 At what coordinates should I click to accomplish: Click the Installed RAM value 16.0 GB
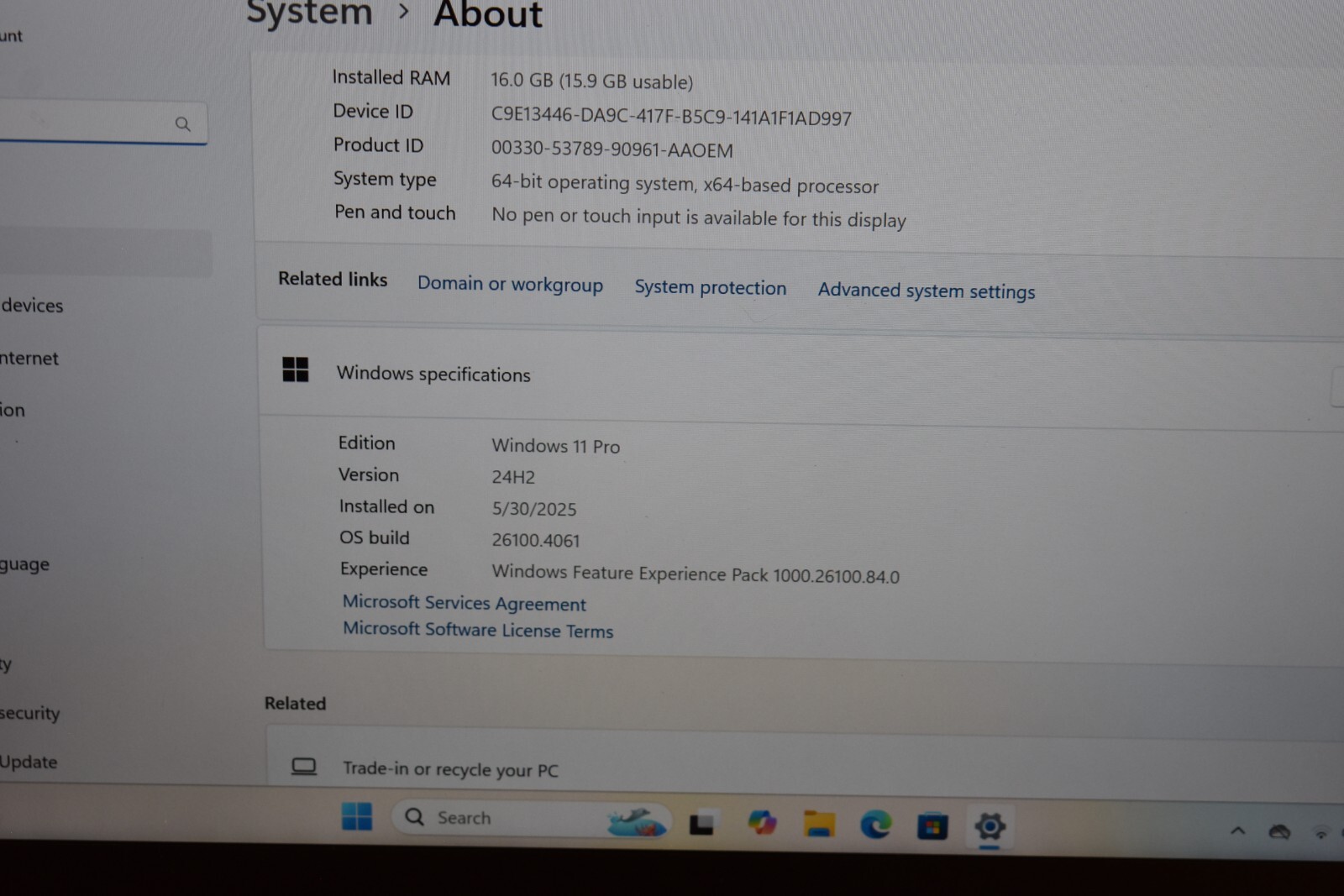[591, 81]
